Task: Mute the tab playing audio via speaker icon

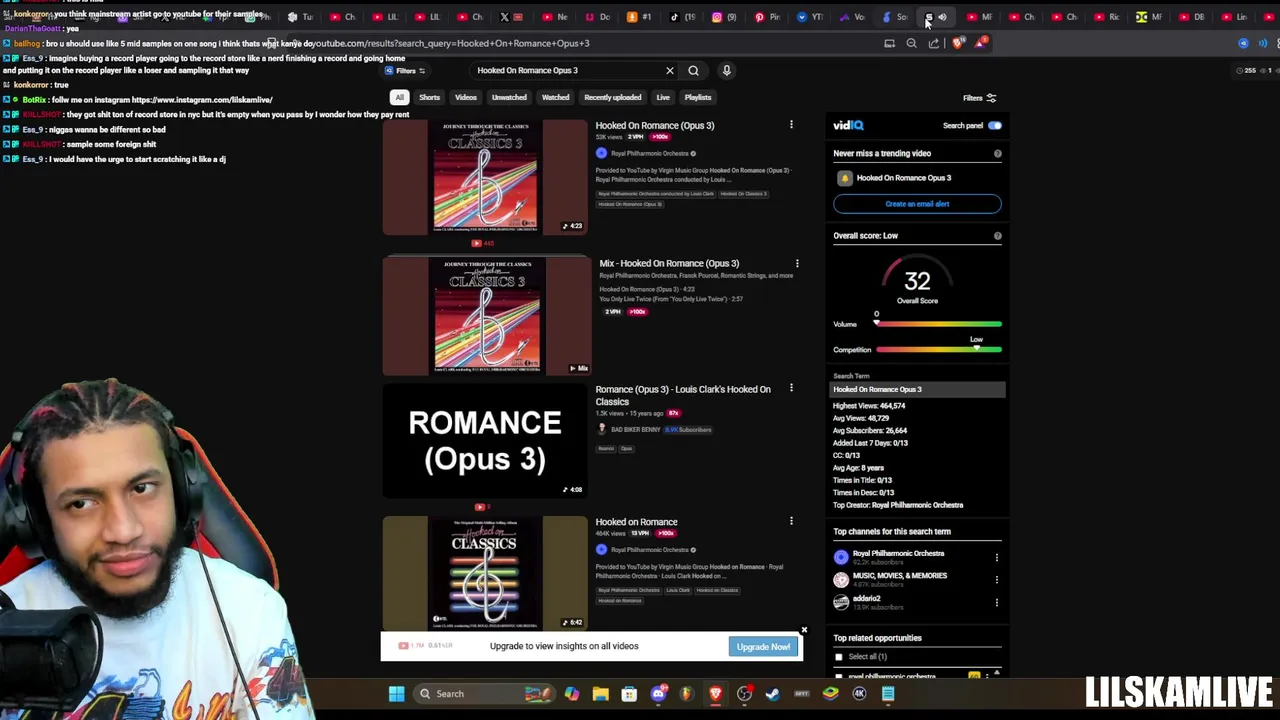Action: pyautogui.click(x=942, y=17)
